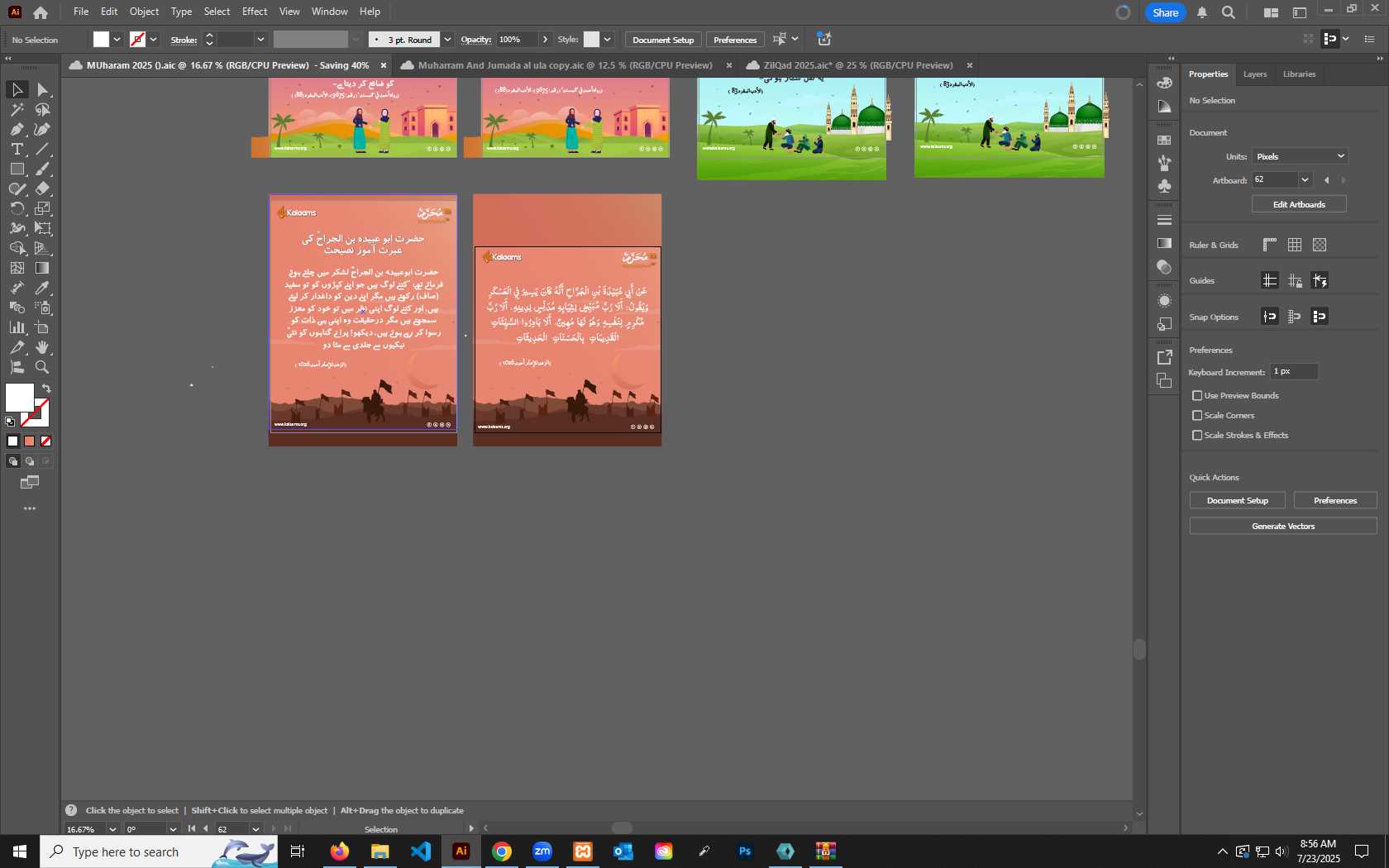Click the Windows taskbar search box

pos(159,851)
